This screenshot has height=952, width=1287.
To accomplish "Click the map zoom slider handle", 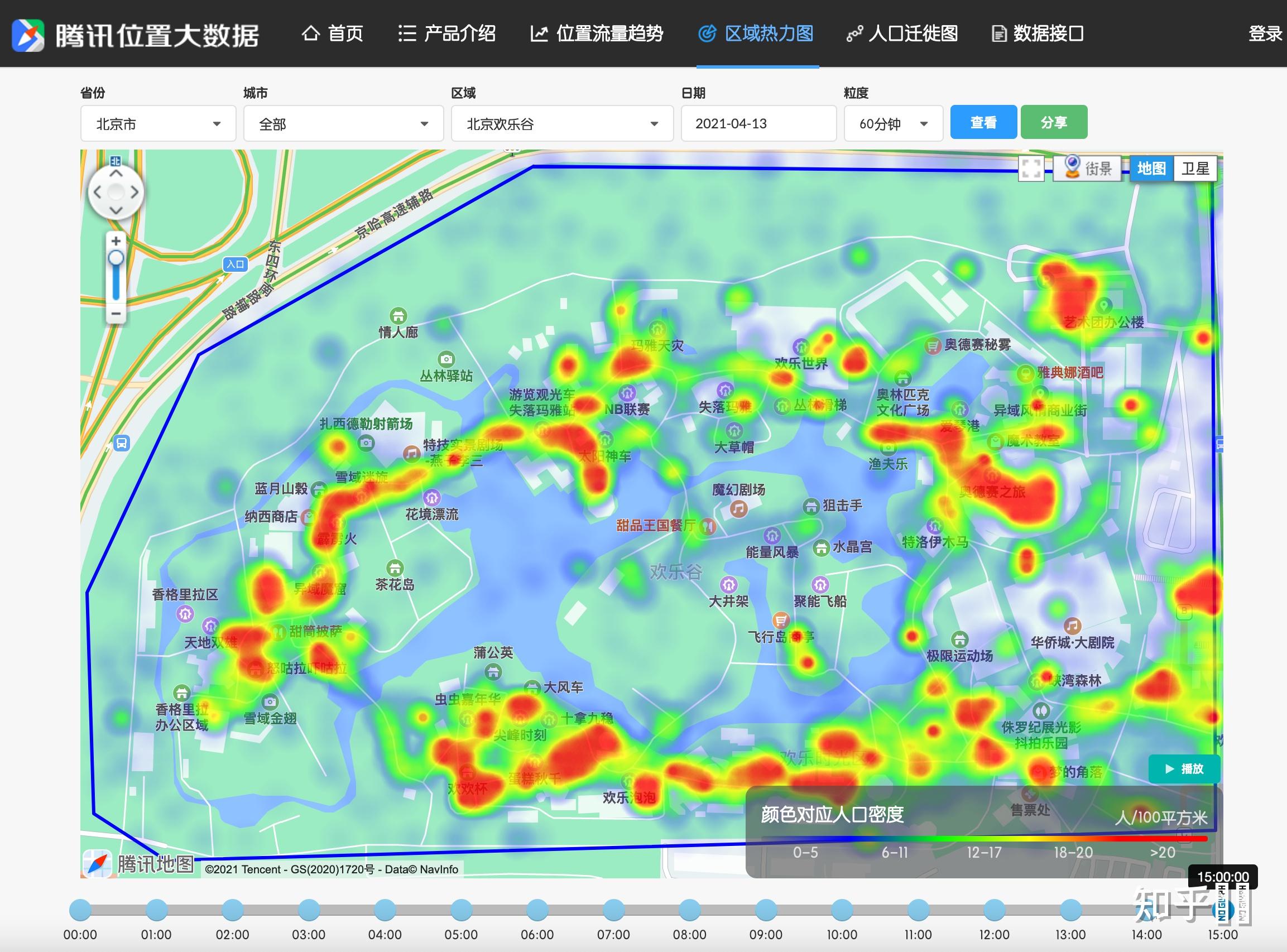I will [x=116, y=258].
